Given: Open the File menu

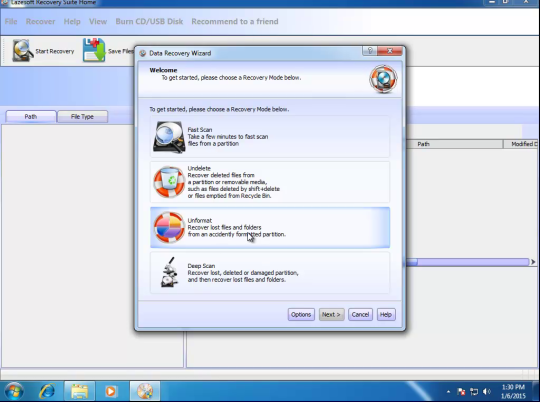Looking at the screenshot, I should pos(11,21).
